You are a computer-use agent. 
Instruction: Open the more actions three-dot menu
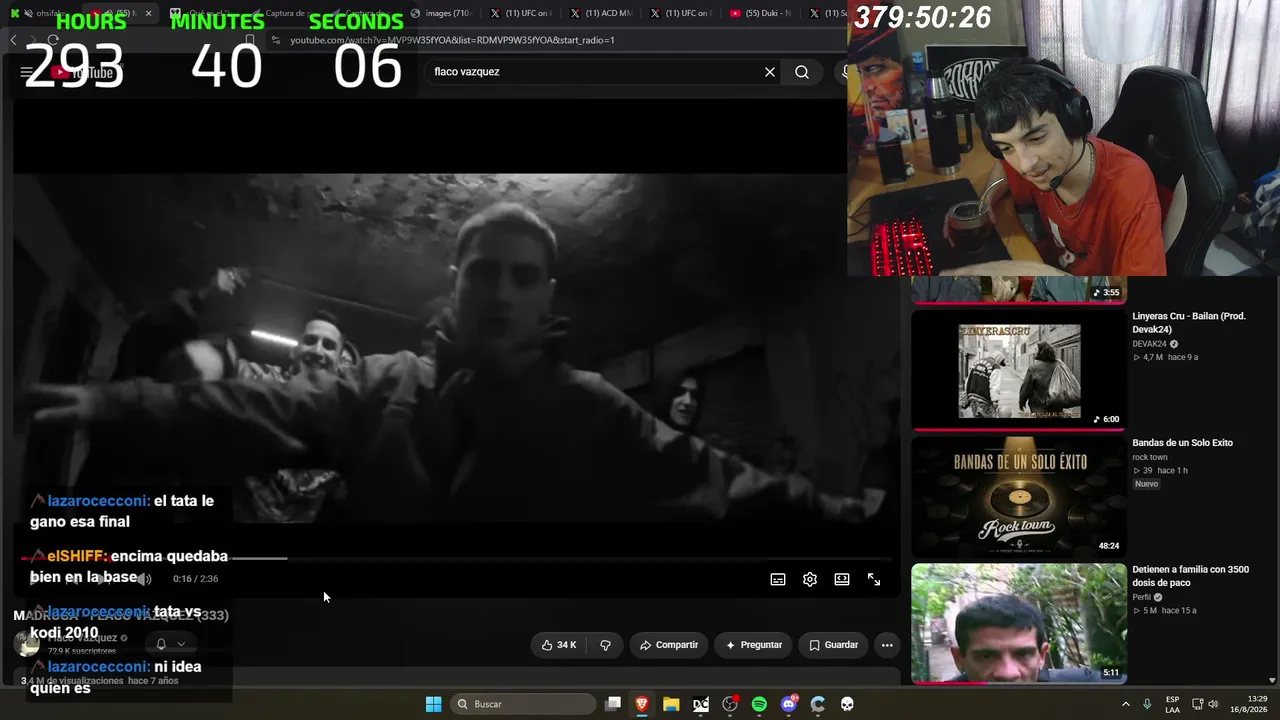(887, 645)
